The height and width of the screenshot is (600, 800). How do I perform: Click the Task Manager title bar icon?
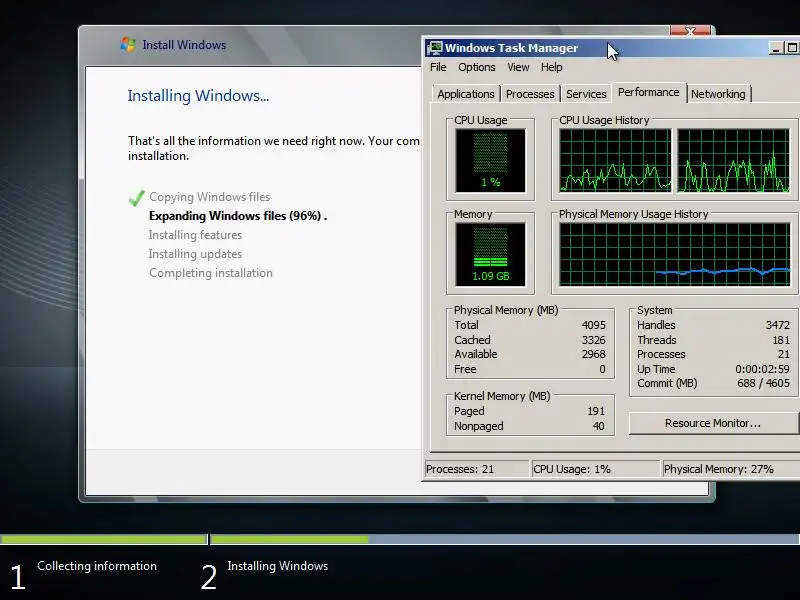(x=435, y=48)
